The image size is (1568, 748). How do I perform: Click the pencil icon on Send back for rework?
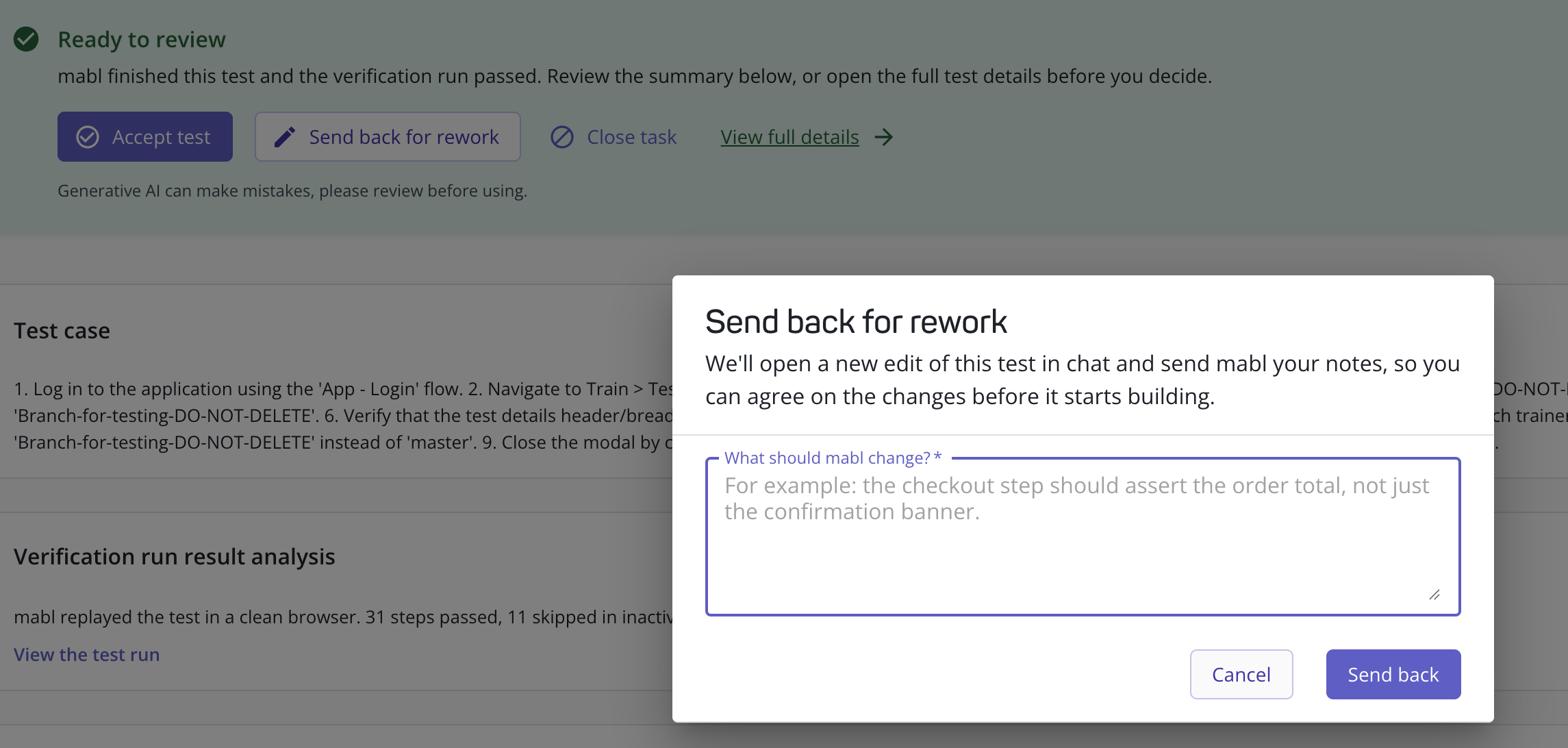(285, 137)
